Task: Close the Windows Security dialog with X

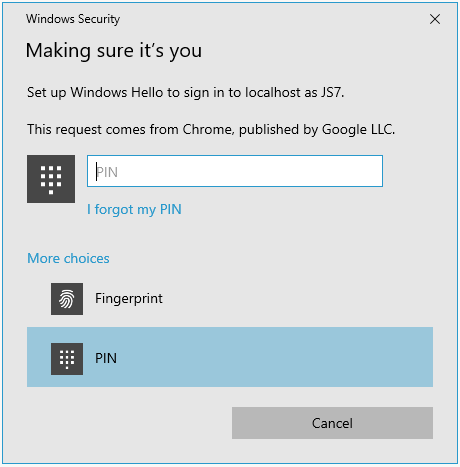Action: coord(435,19)
